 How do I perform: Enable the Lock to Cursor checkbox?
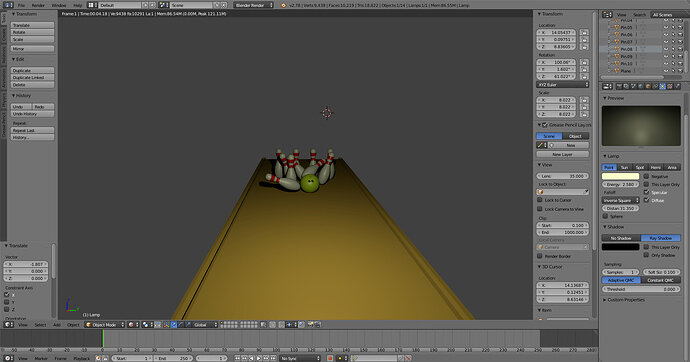point(540,200)
